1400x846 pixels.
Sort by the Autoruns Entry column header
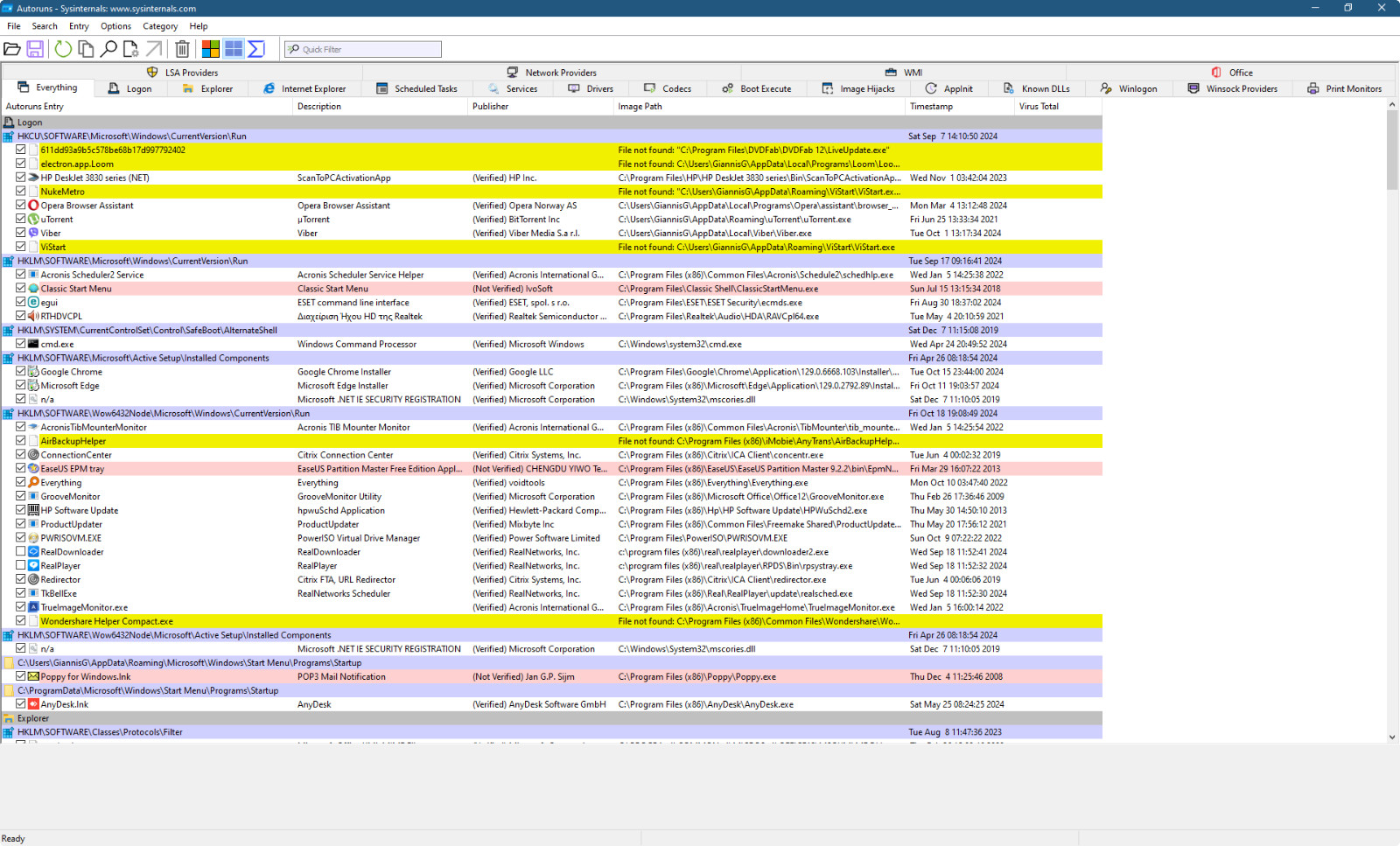(146, 107)
